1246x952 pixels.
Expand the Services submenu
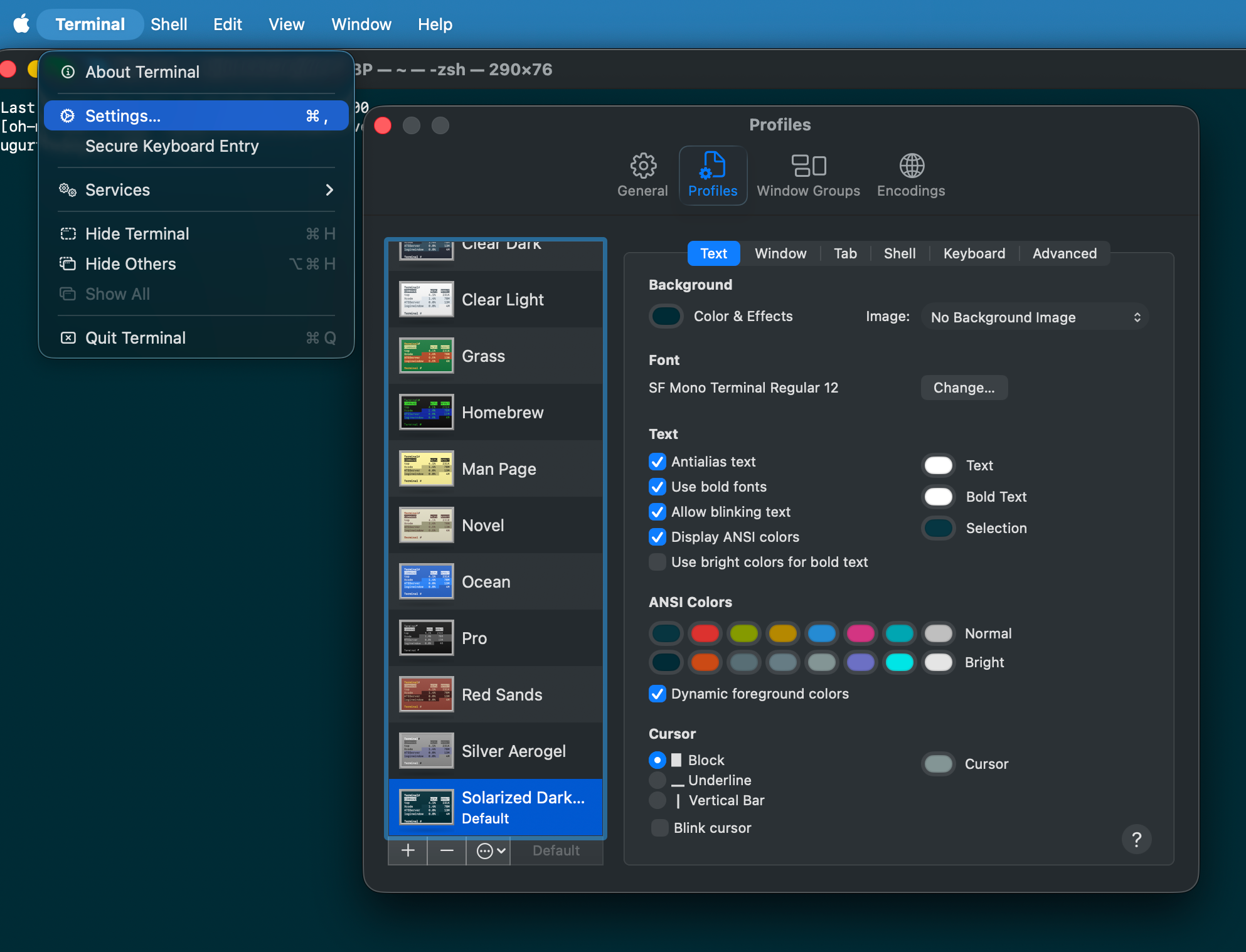(x=196, y=190)
